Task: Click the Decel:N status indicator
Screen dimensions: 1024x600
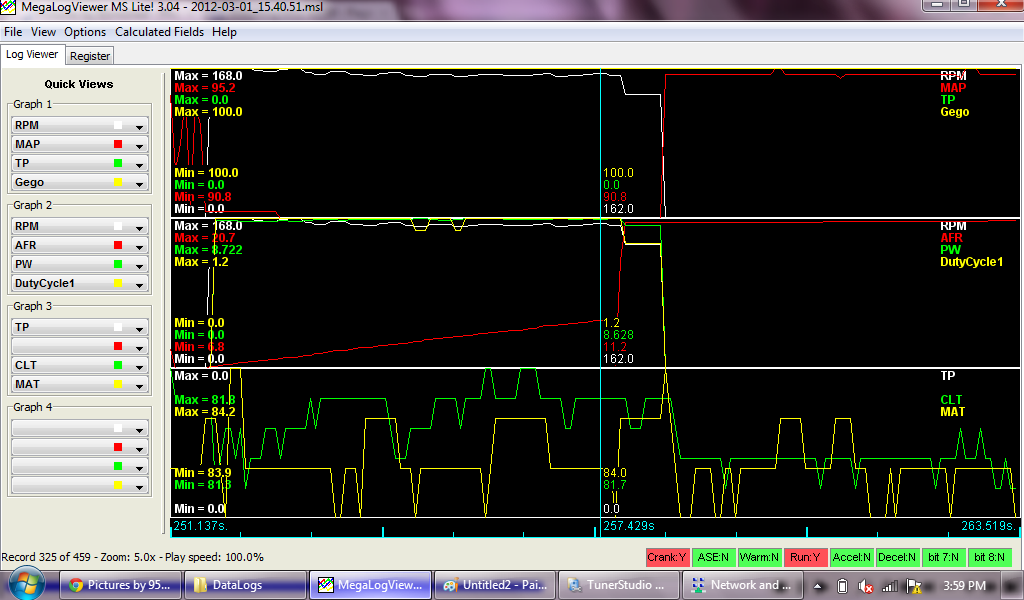Action: (897, 558)
